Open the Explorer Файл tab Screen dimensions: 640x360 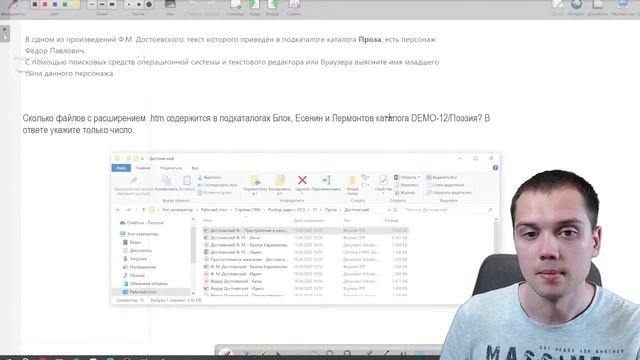pyautogui.click(x=121, y=168)
